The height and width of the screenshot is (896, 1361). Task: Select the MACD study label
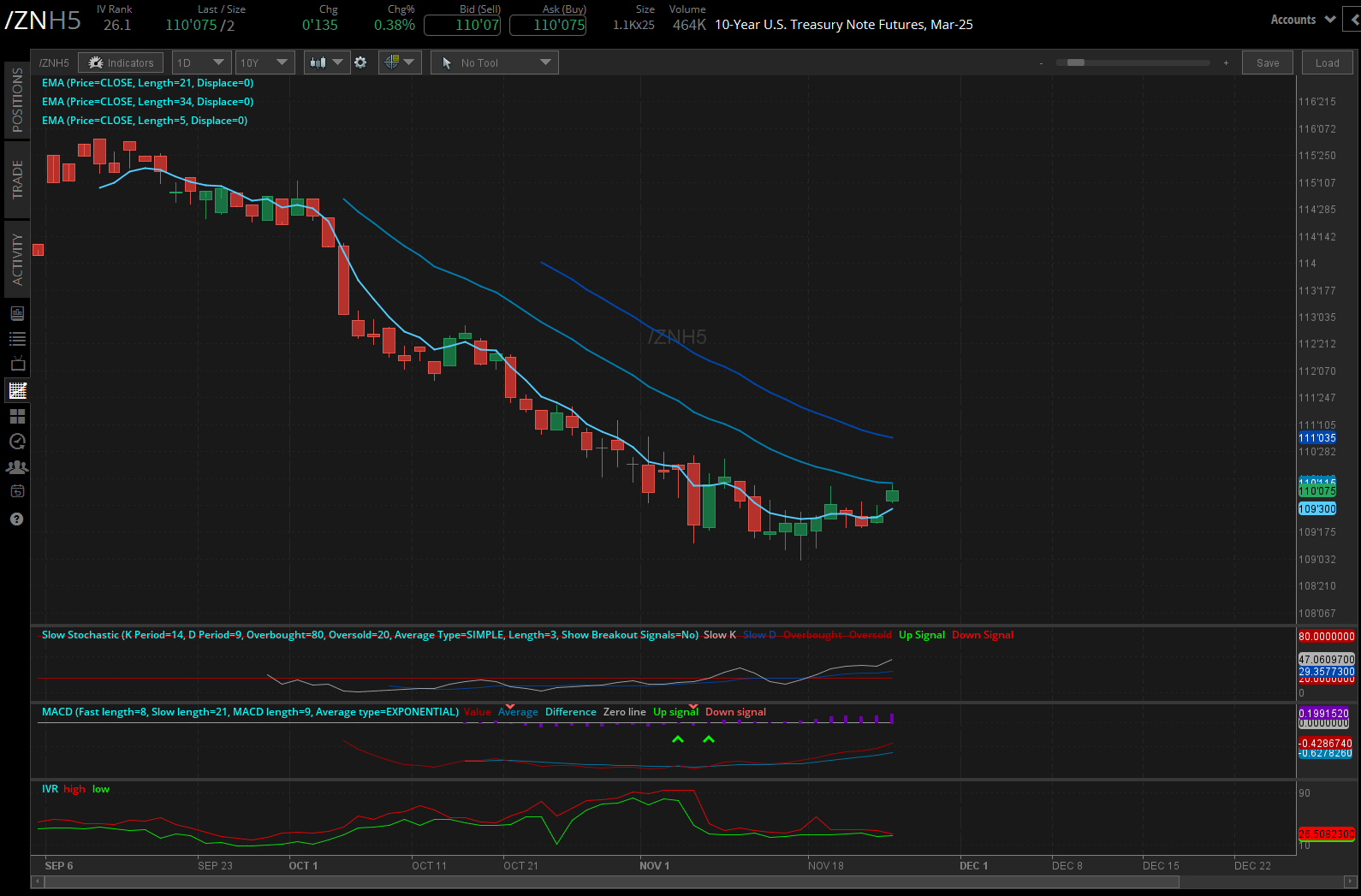click(x=250, y=712)
